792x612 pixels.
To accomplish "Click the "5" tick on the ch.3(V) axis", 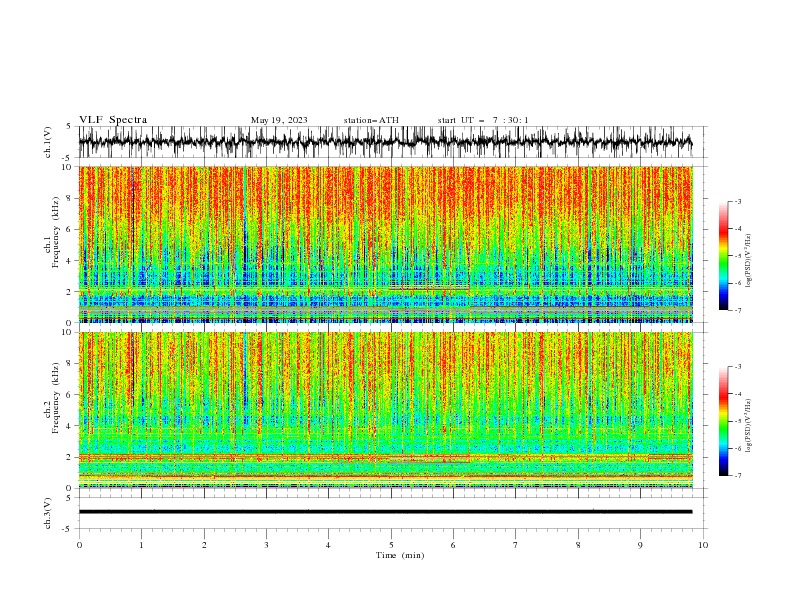I will click(69, 498).
